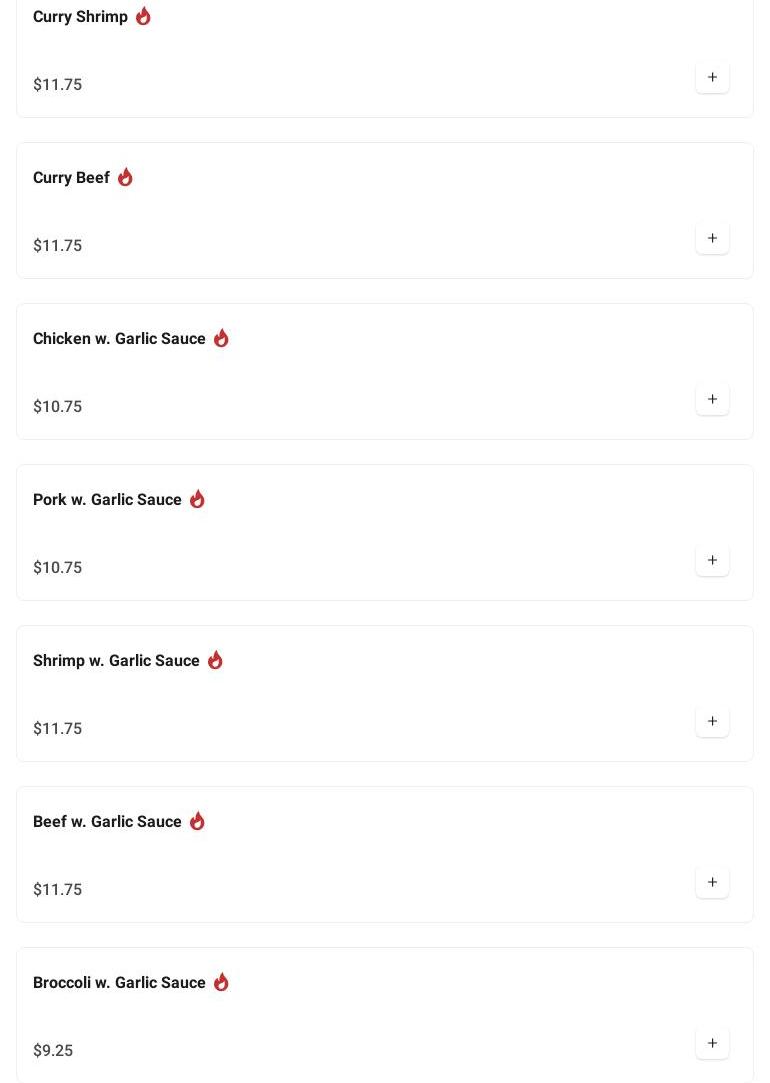The height and width of the screenshot is (1083, 770).
Task: Add Broccoli w. Garlic Sauce to cart
Action: pyautogui.click(x=712, y=1043)
